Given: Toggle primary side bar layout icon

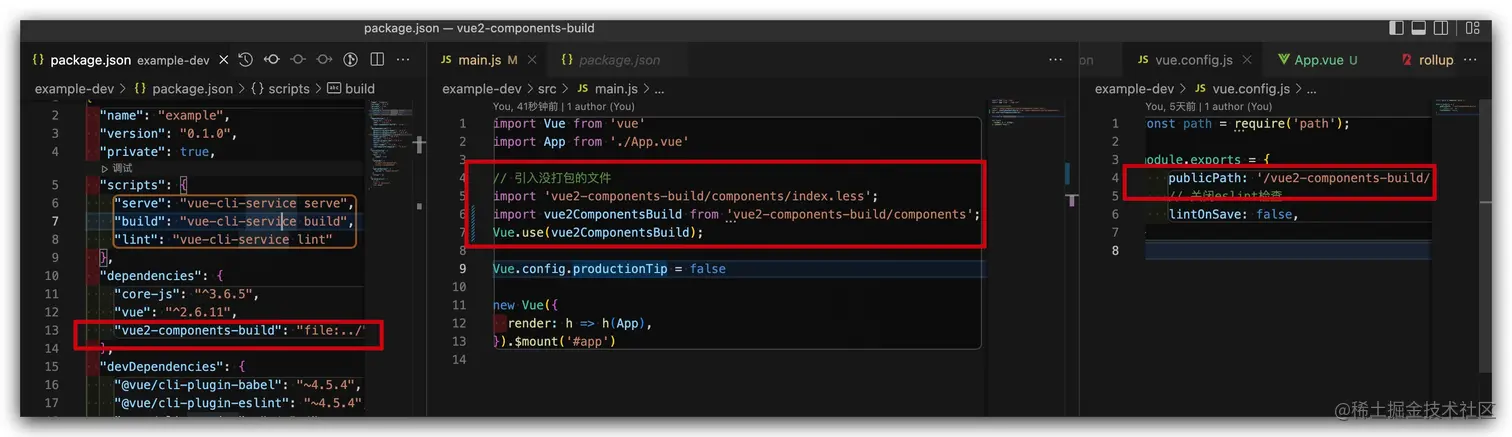Looking at the screenshot, I should (x=1397, y=28).
